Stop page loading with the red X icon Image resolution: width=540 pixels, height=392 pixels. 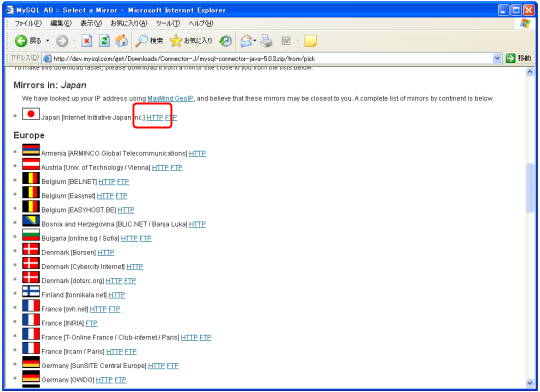pyautogui.click(x=86, y=41)
